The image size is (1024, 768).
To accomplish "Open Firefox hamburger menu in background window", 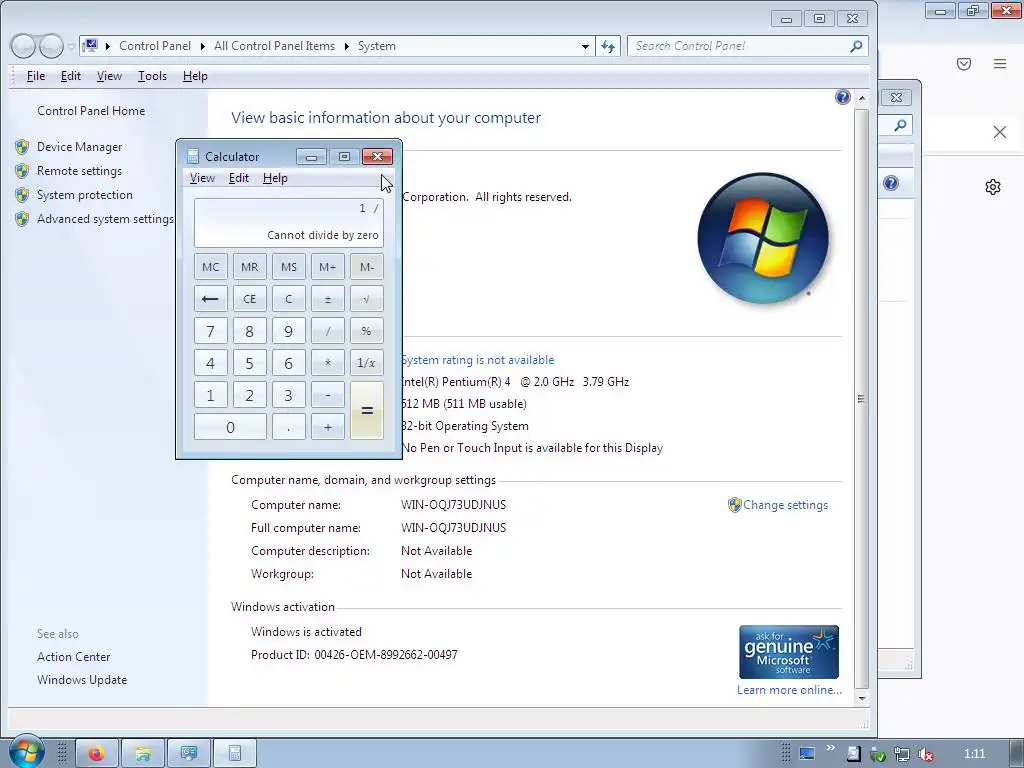I will click(1000, 63).
